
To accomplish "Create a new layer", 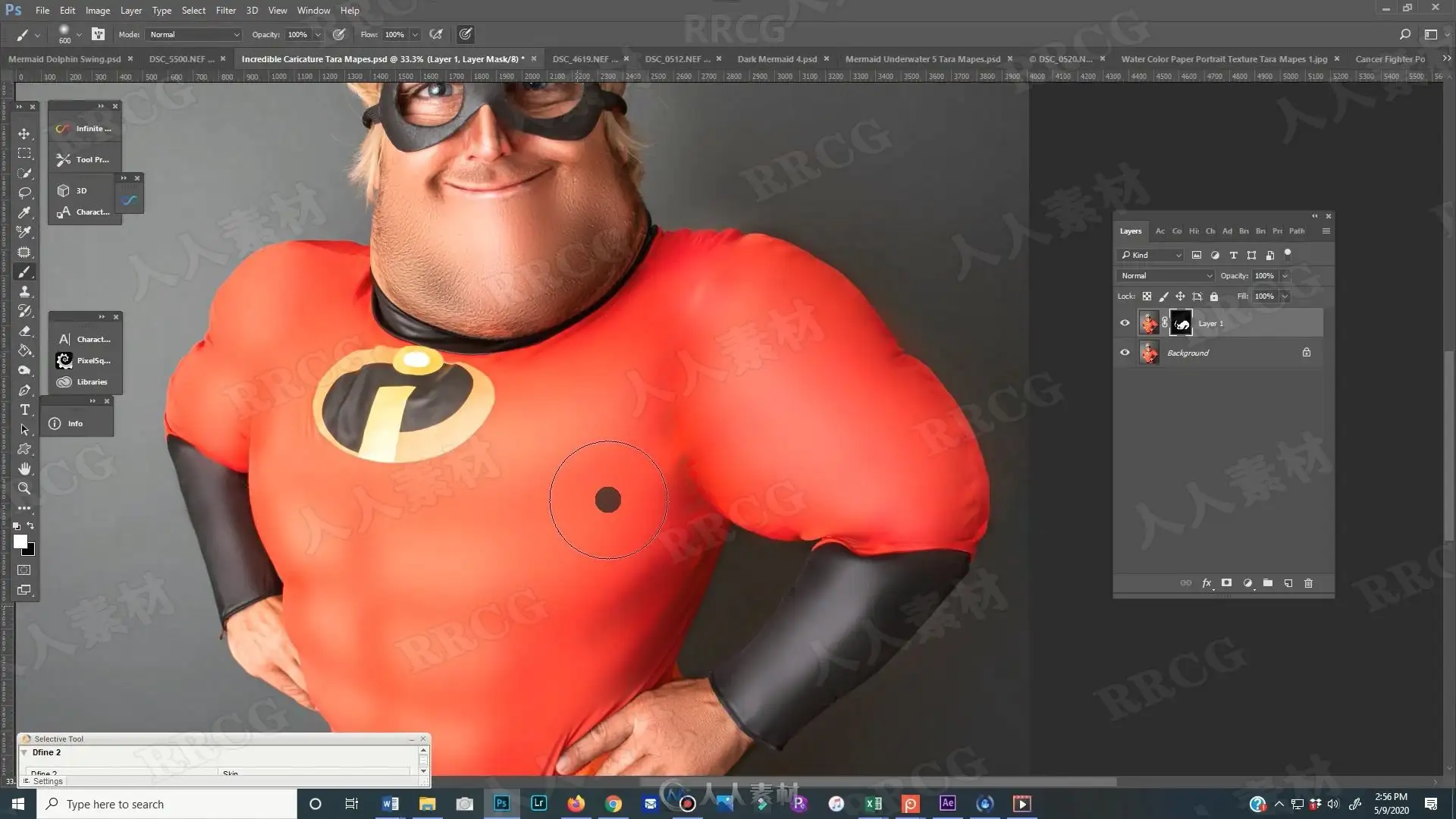I will (x=1288, y=583).
